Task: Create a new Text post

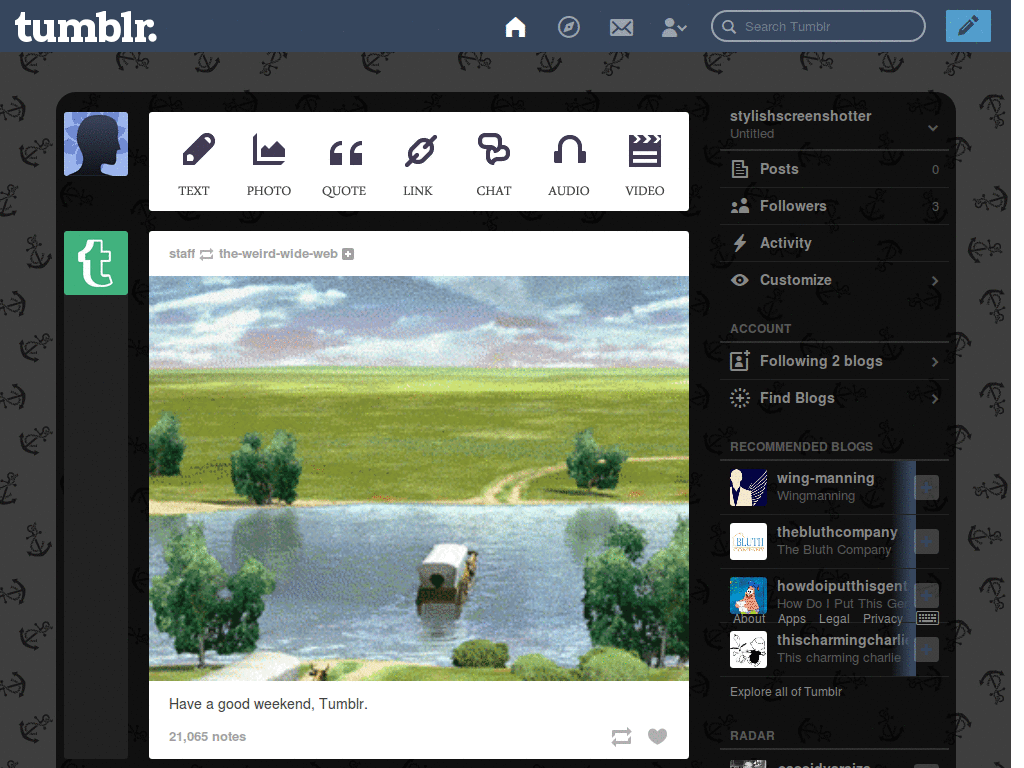Action: click(x=194, y=165)
